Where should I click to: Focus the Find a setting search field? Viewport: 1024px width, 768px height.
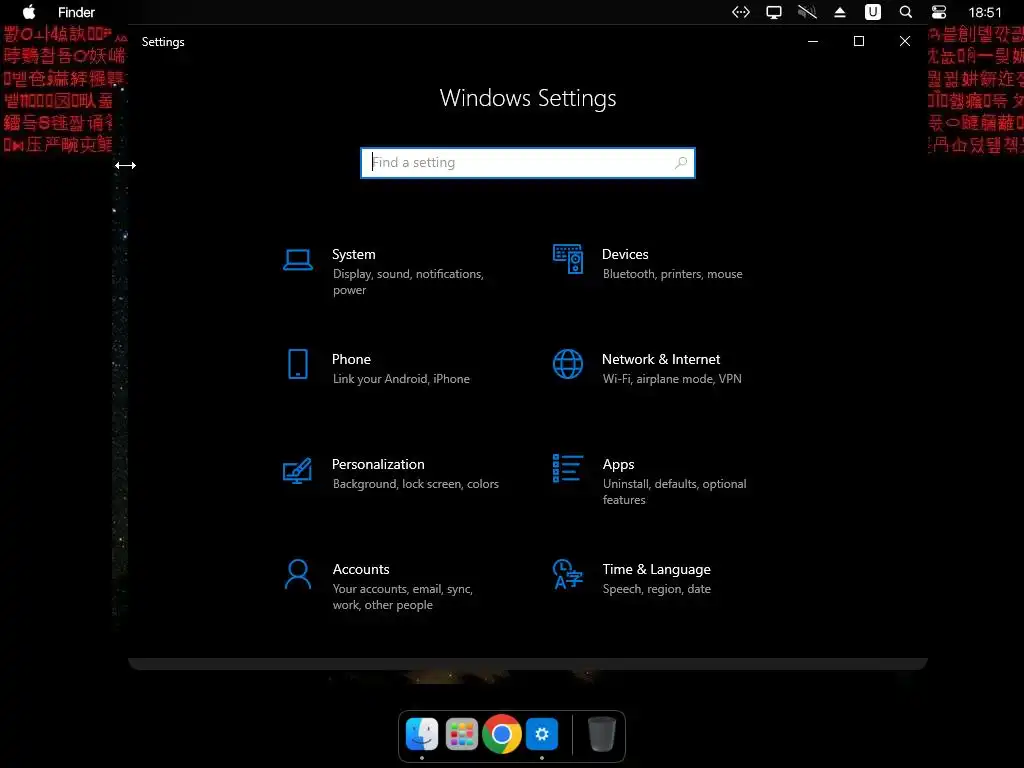528,163
